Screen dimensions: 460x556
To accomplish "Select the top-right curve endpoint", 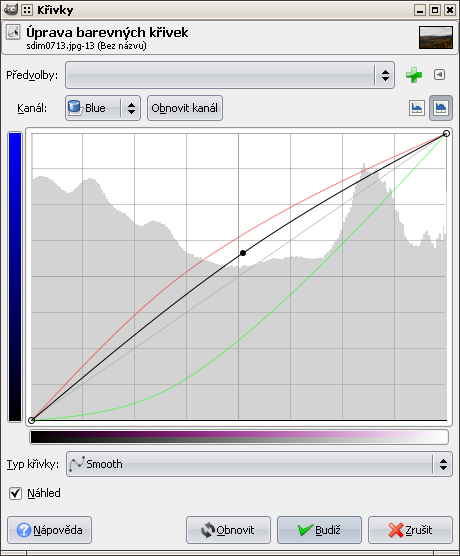I will coord(446,134).
